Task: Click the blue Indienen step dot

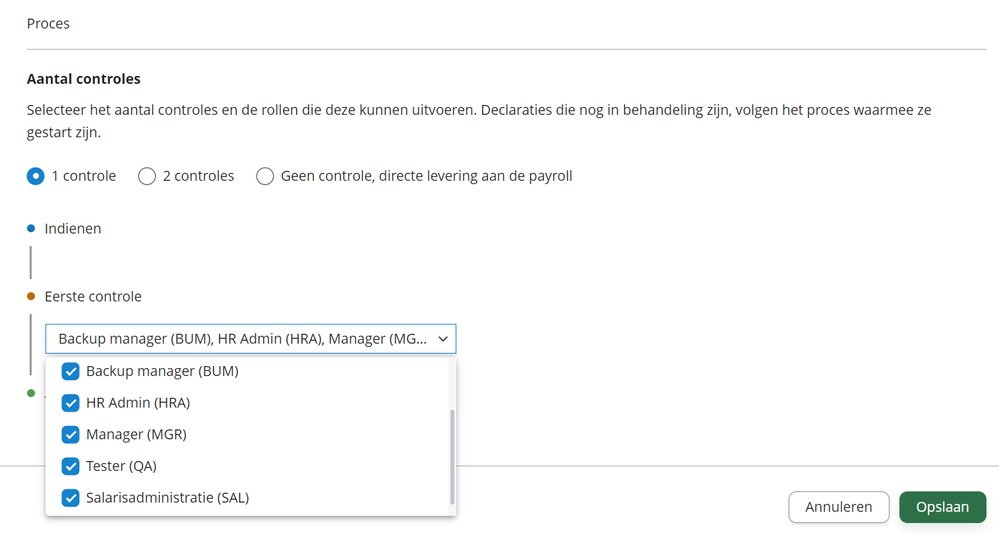Action: pos(31,228)
